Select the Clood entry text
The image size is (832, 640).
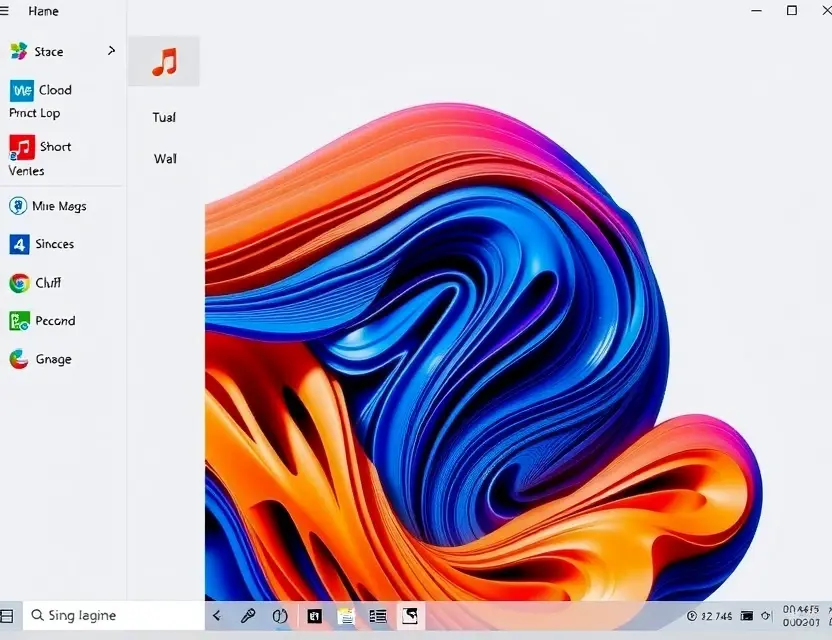point(55,90)
